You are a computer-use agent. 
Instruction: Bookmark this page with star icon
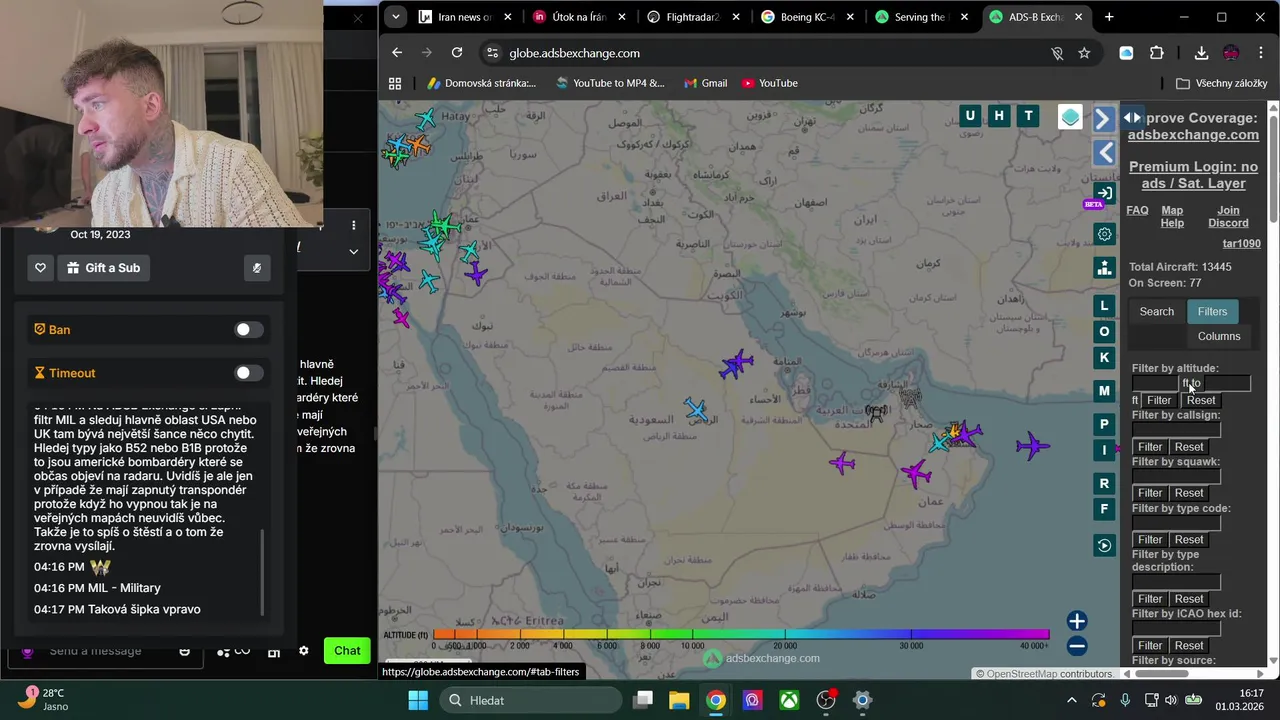tap(1084, 53)
